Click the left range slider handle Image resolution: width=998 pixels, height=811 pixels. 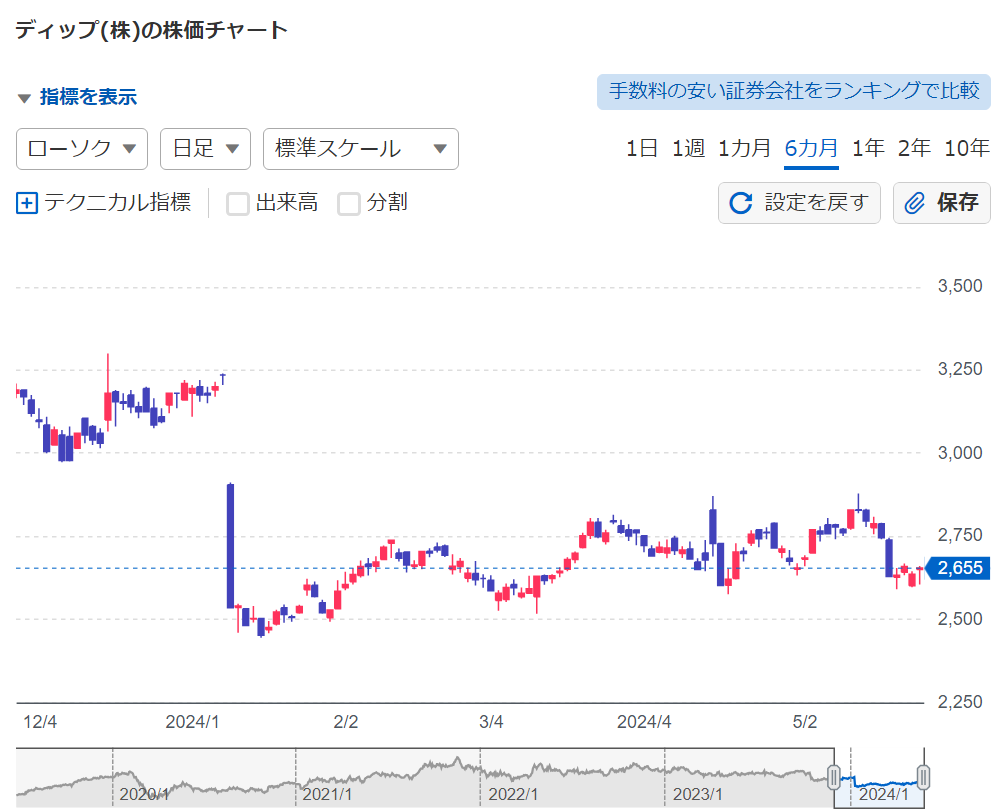click(833, 776)
